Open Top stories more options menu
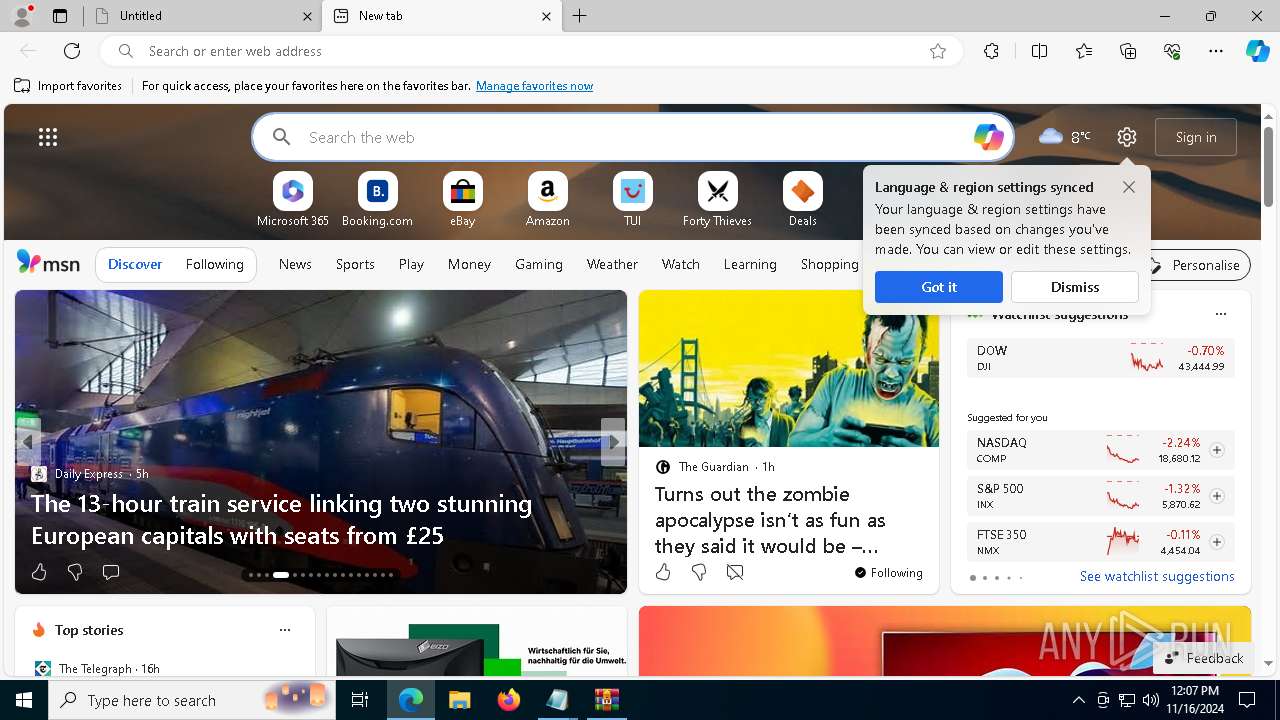 click(x=285, y=630)
